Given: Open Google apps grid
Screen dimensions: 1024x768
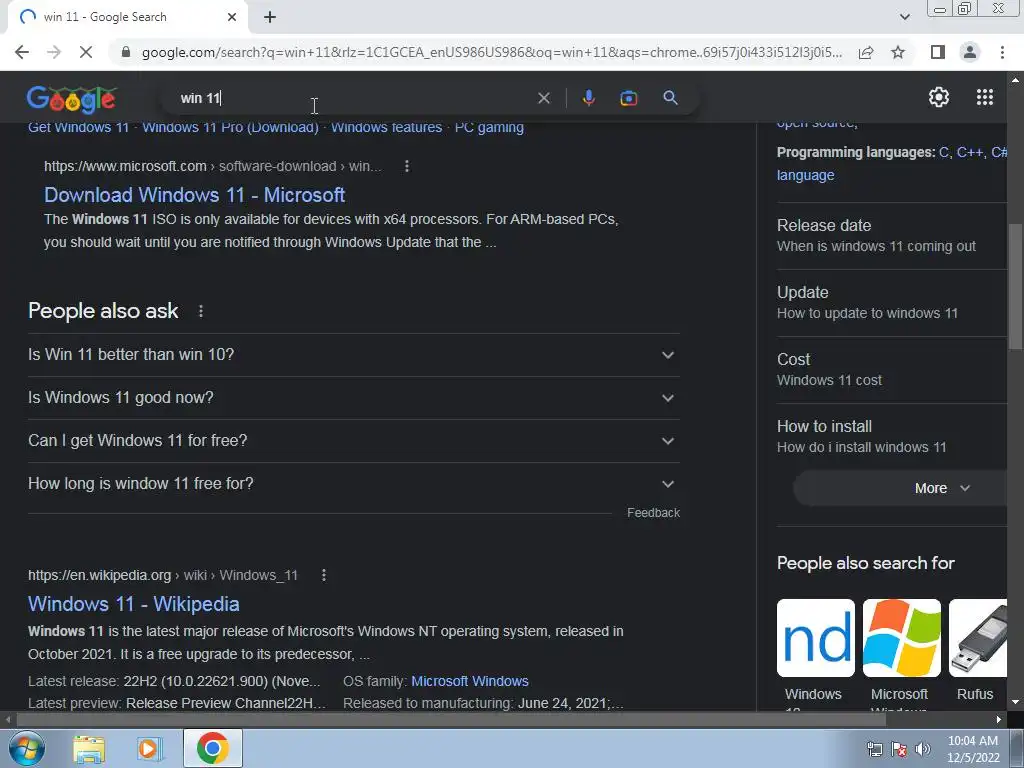Looking at the screenshot, I should tap(985, 97).
